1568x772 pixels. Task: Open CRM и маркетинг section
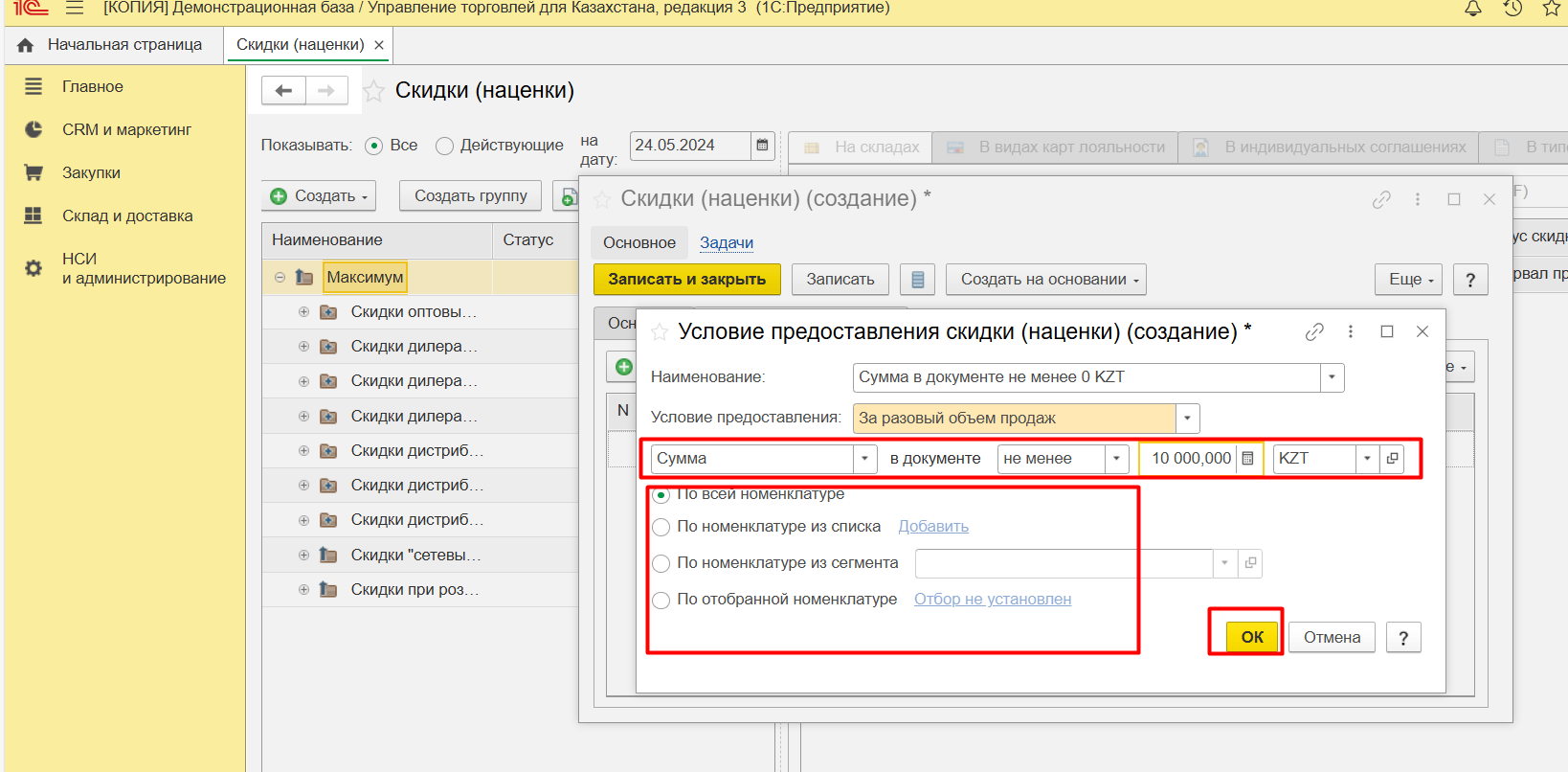(x=126, y=129)
